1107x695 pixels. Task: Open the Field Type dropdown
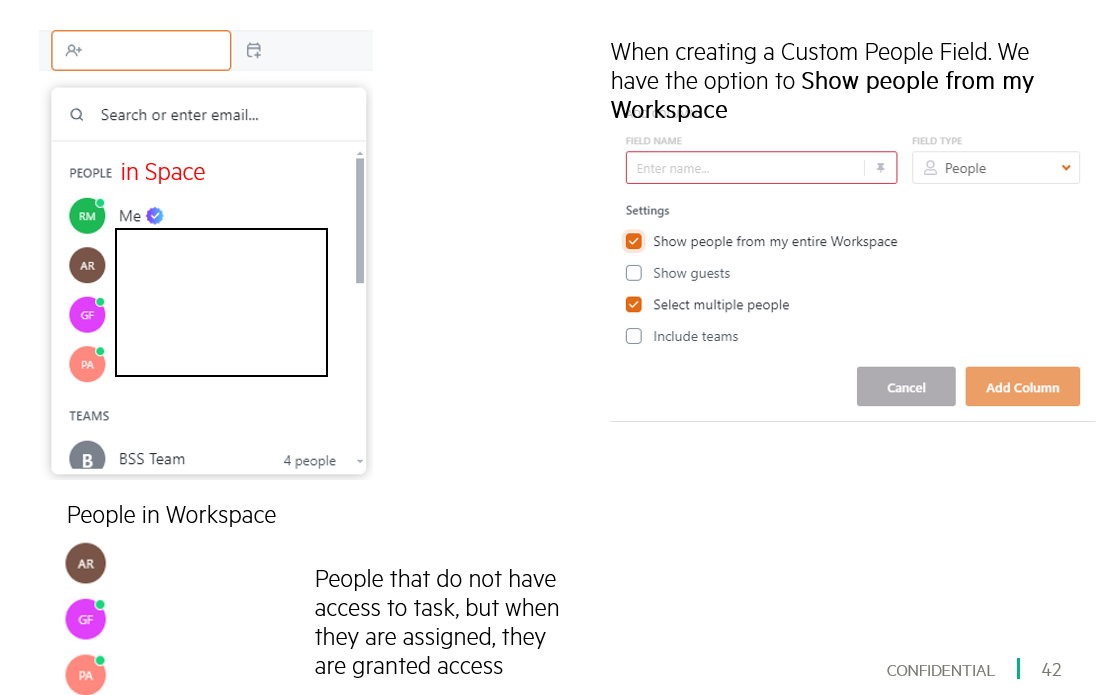pos(1065,167)
